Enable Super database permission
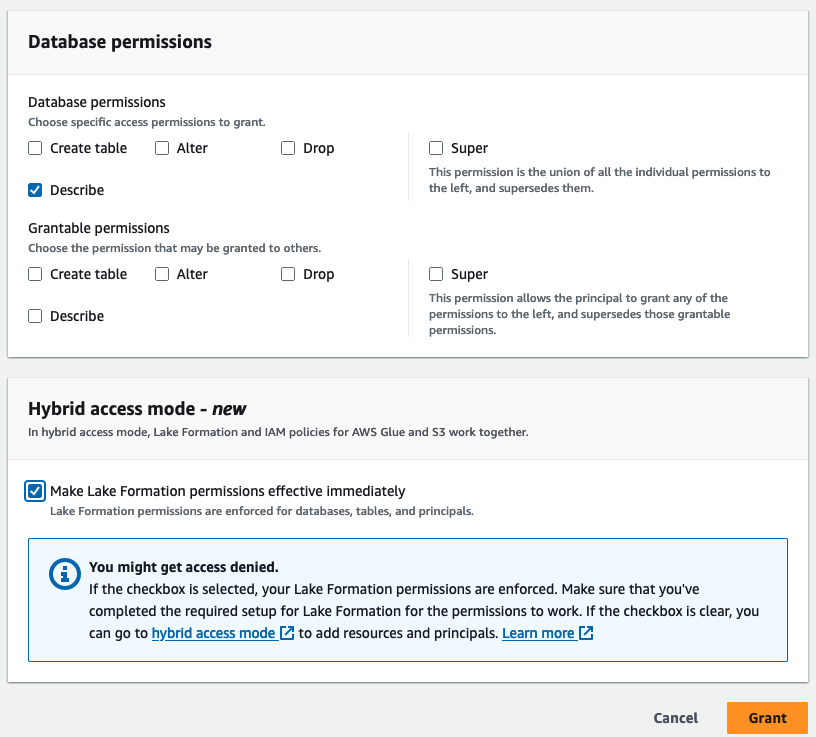The height and width of the screenshot is (737, 816). tap(436, 148)
